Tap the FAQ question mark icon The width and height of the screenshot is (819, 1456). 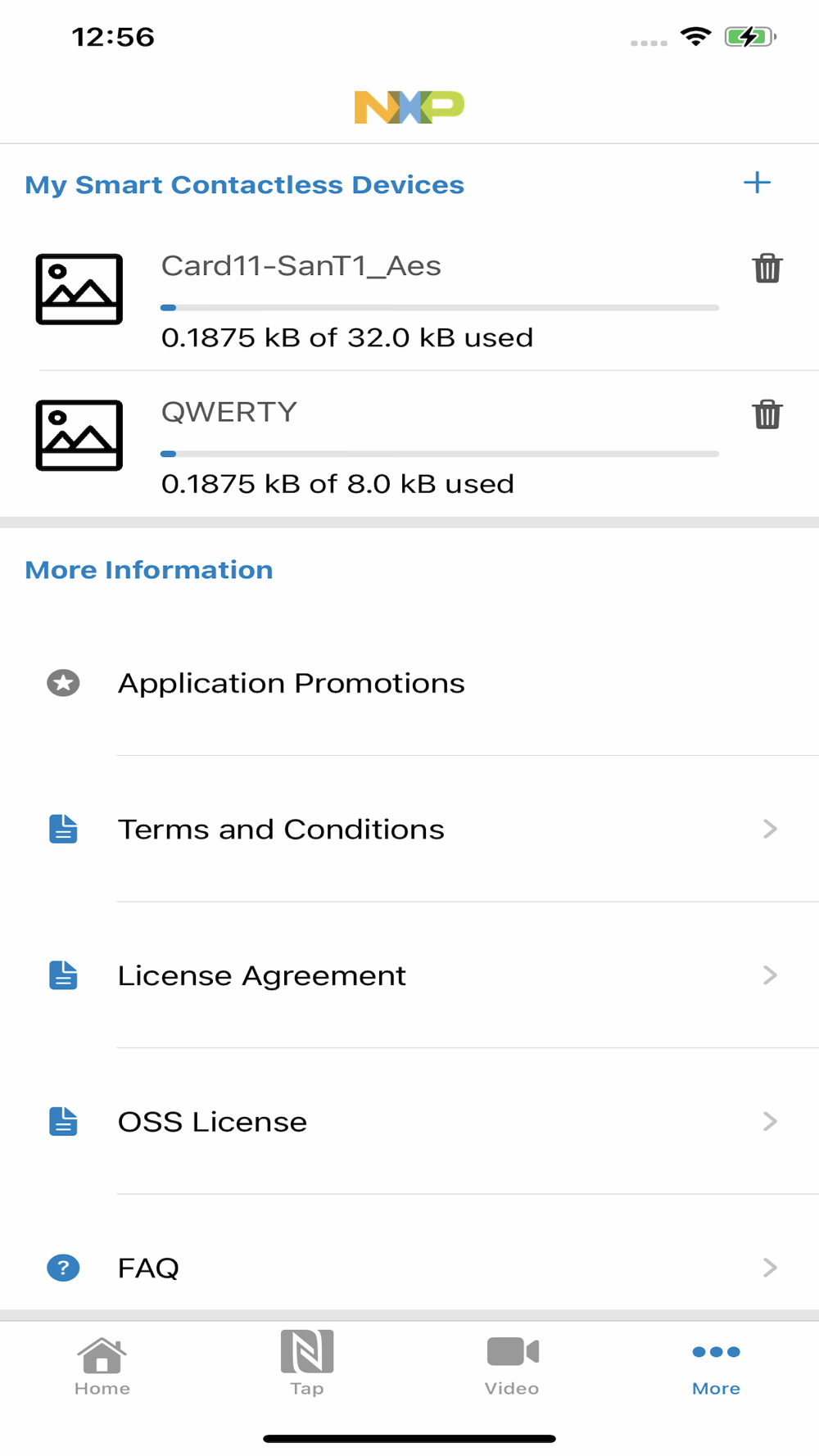63,1268
